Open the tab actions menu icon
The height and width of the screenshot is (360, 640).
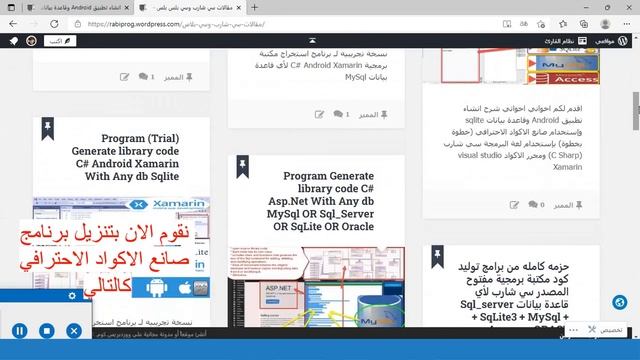(11, 7)
